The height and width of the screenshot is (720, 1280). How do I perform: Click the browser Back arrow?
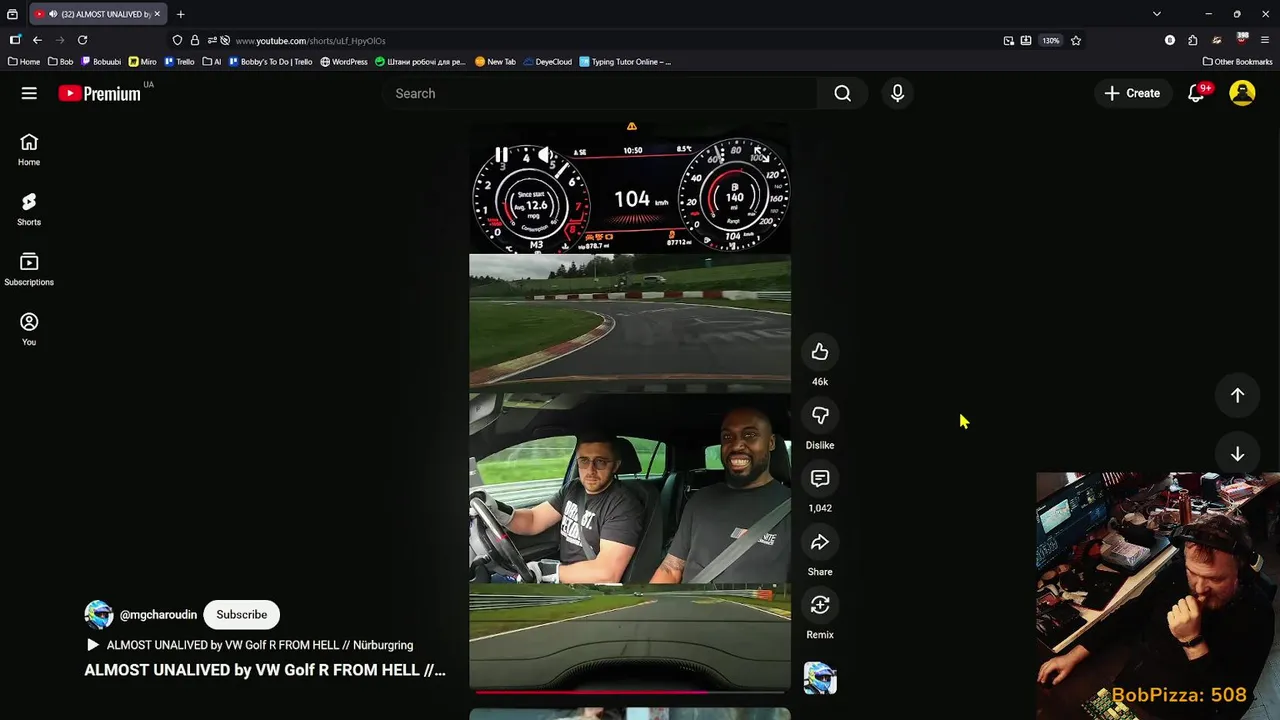pyautogui.click(x=37, y=40)
